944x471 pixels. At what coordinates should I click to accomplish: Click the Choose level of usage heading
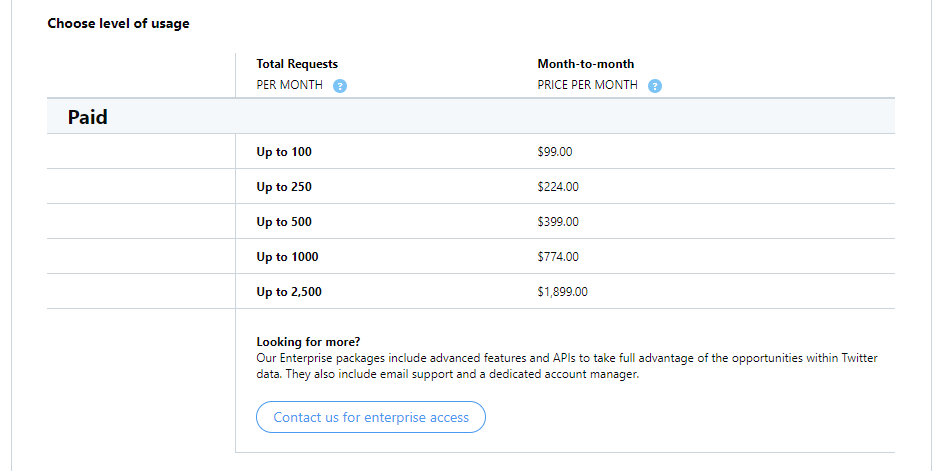click(x=118, y=23)
